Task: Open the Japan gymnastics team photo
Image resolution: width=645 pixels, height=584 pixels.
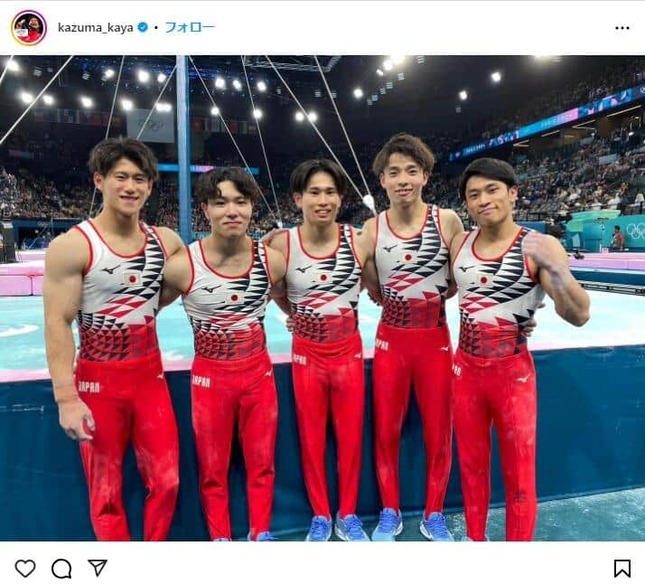Action: coord(322,298)
